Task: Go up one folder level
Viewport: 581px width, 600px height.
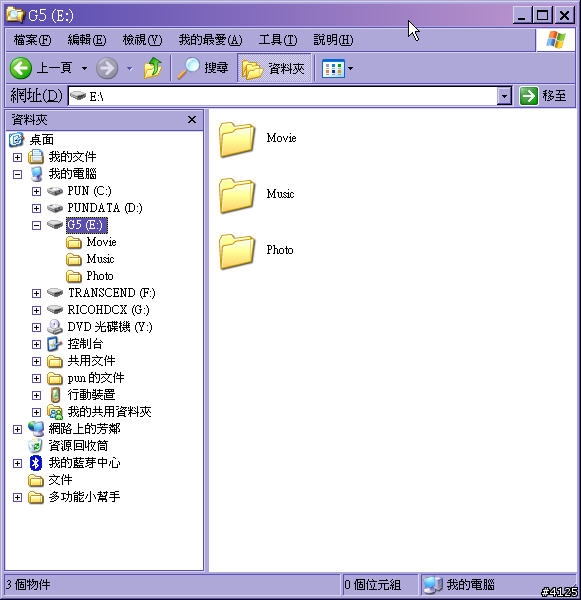Action: pyautogui.click(x=153, y=68)
